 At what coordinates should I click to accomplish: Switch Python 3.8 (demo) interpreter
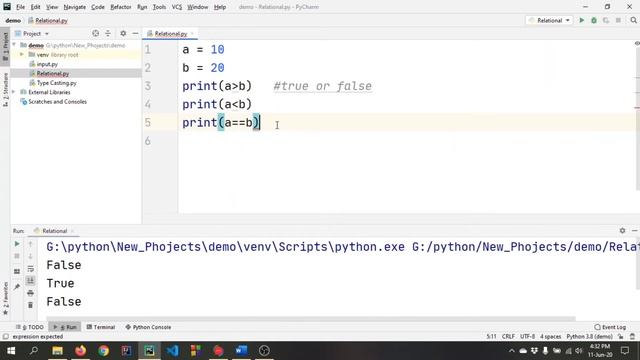[x=589, y=337]
